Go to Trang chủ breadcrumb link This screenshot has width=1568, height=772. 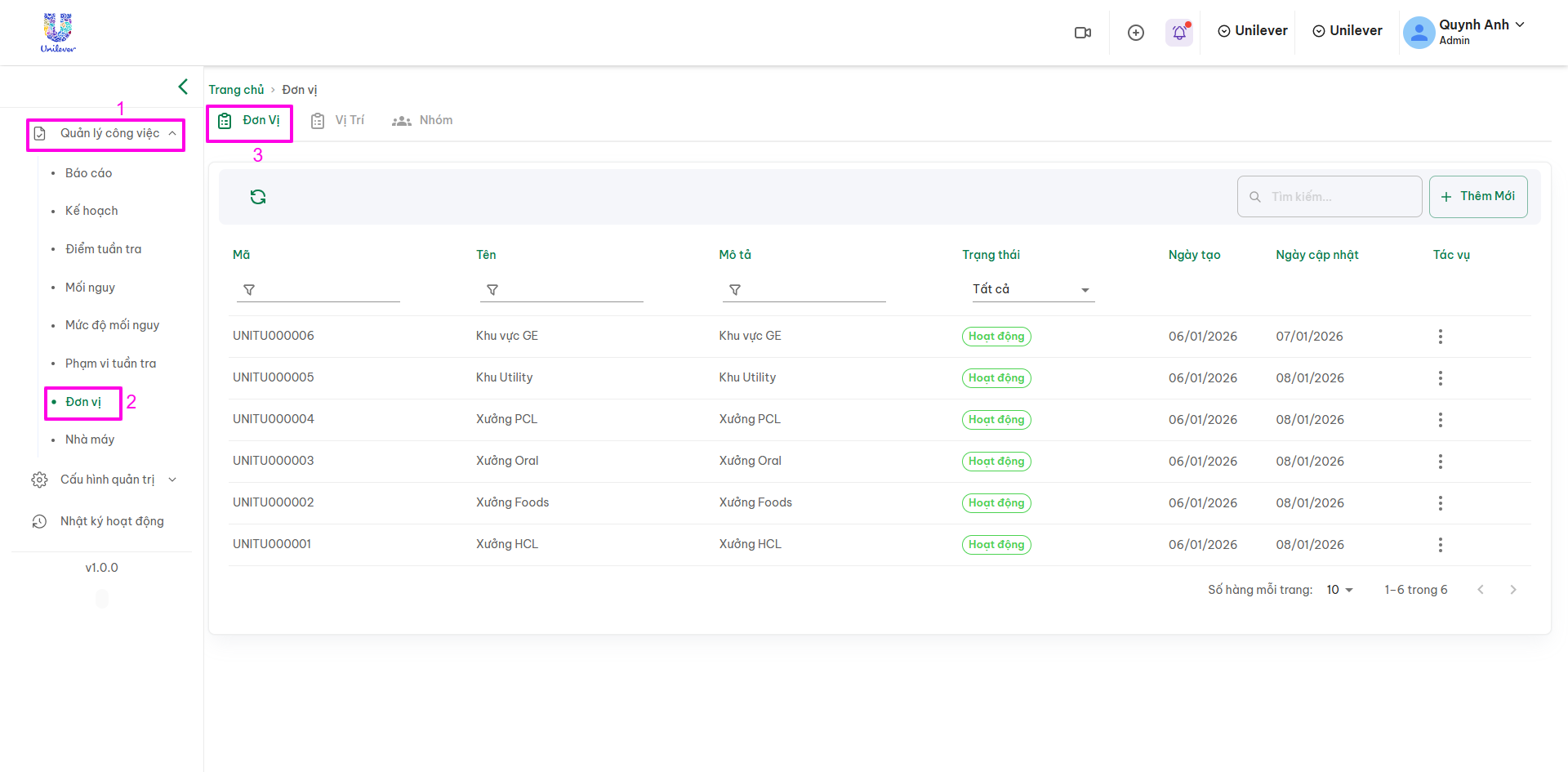(236, 90)
